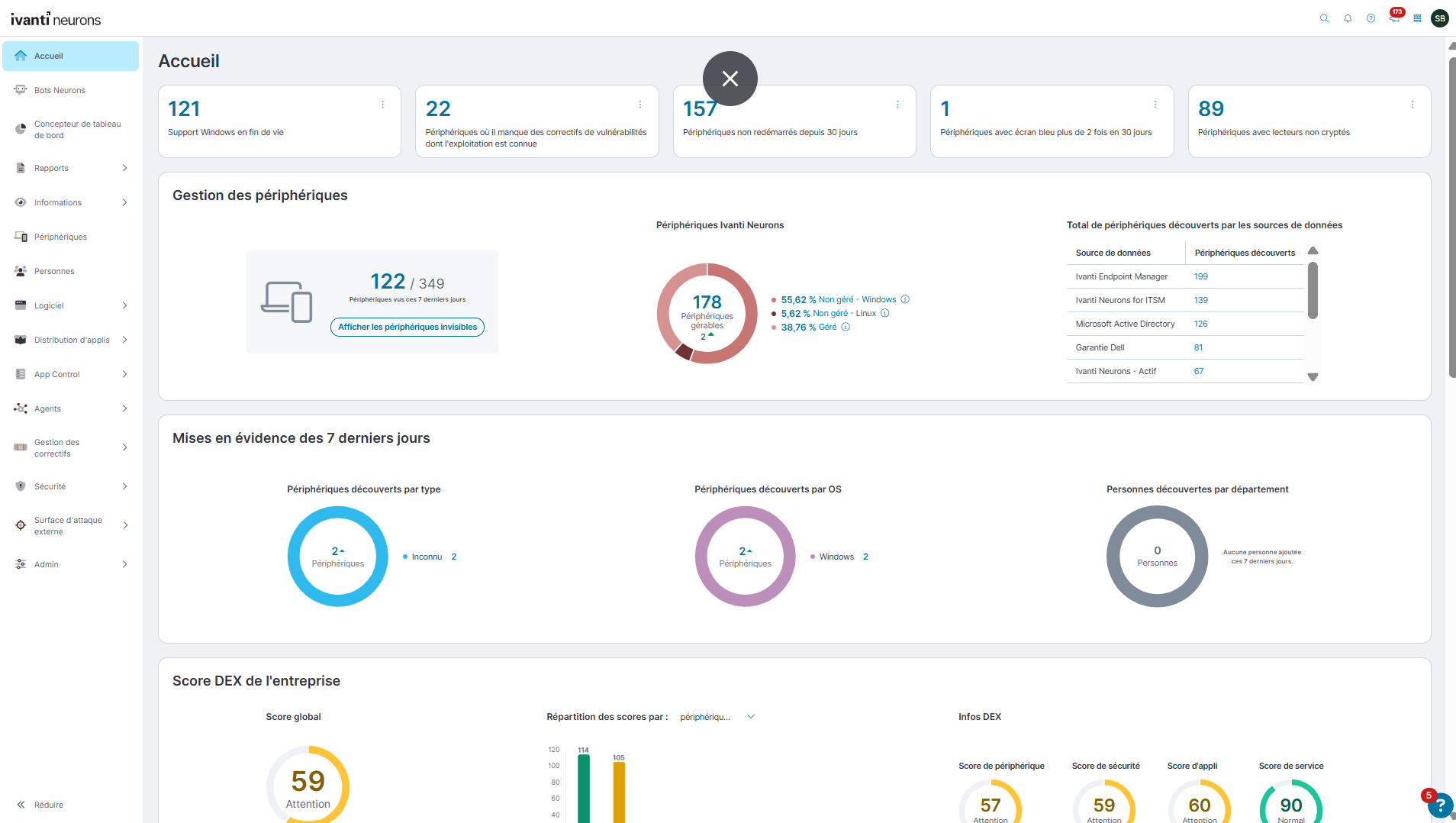Open options menu on the 121 Support Windows card
Screen dimensions: 1456x823
point(382,105)
